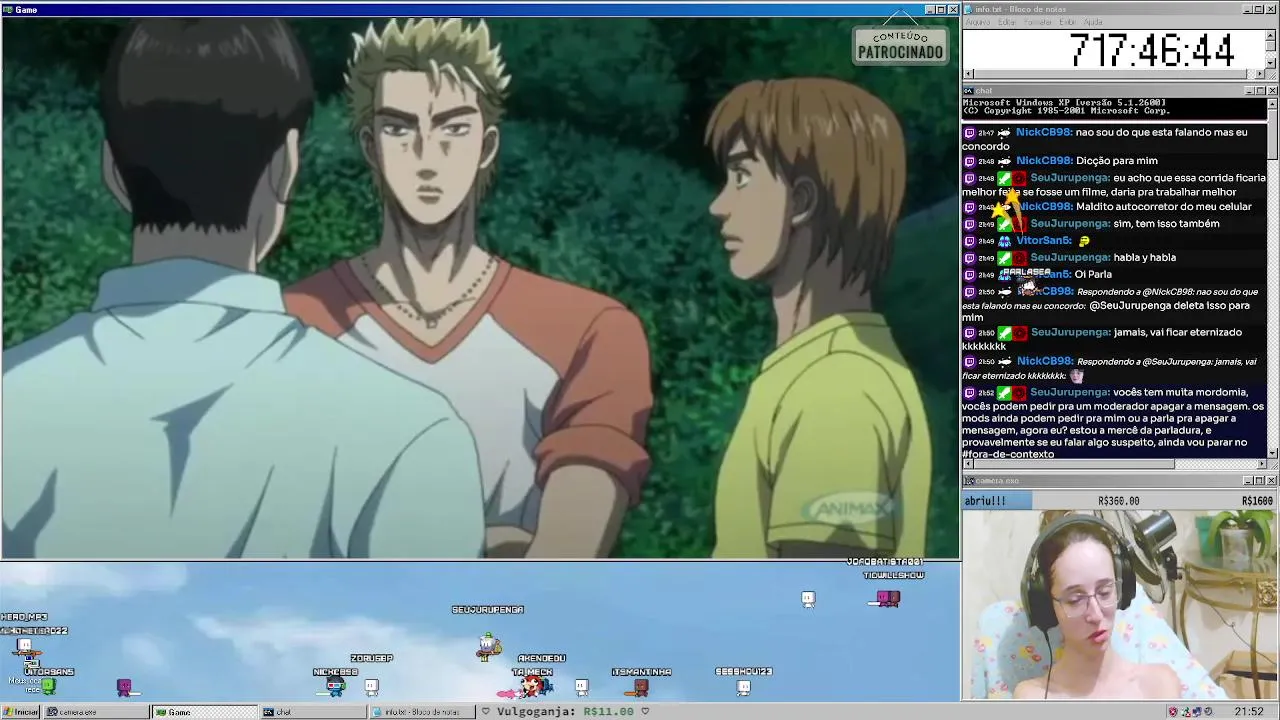Click the camera.exe title bar icon
1280x720 pixels.
click(968, 481)
